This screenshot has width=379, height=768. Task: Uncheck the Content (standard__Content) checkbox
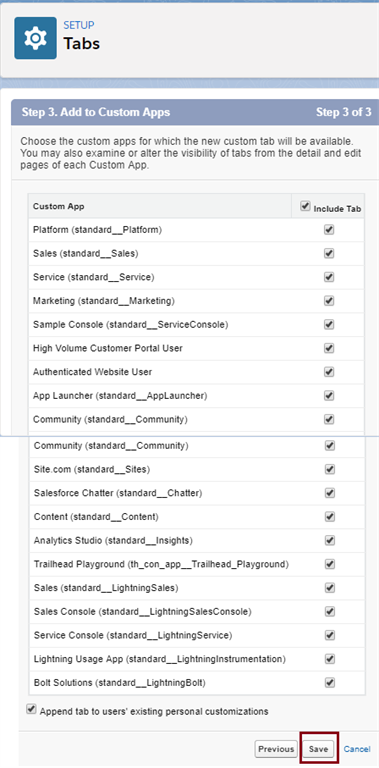(x=330, y=517)
